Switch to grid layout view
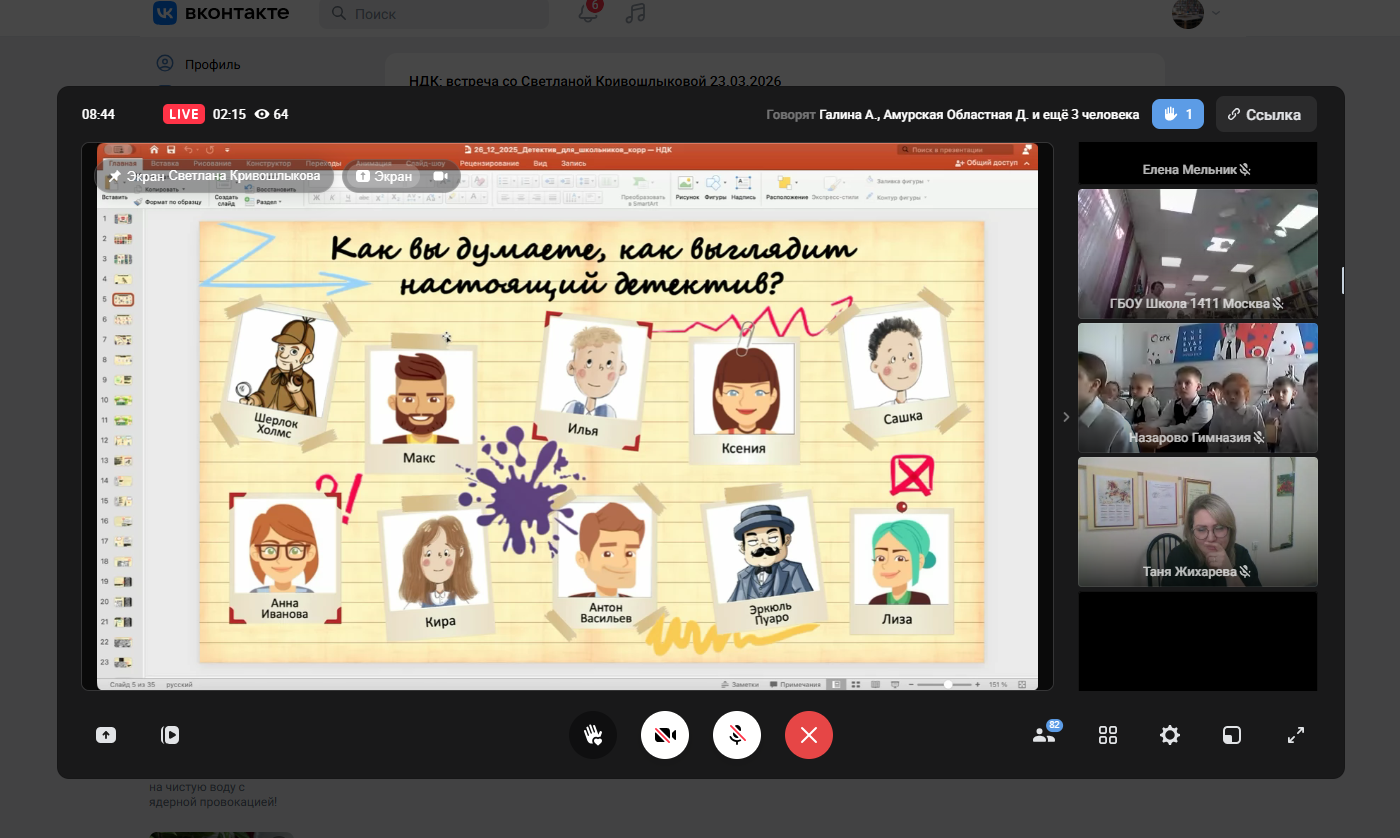The width and height of the screenshot is (1400, 838). point(1107,736)
